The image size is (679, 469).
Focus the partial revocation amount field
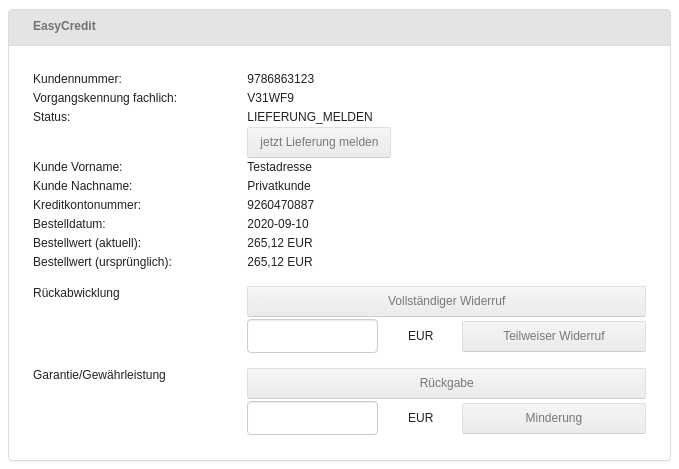312,336
